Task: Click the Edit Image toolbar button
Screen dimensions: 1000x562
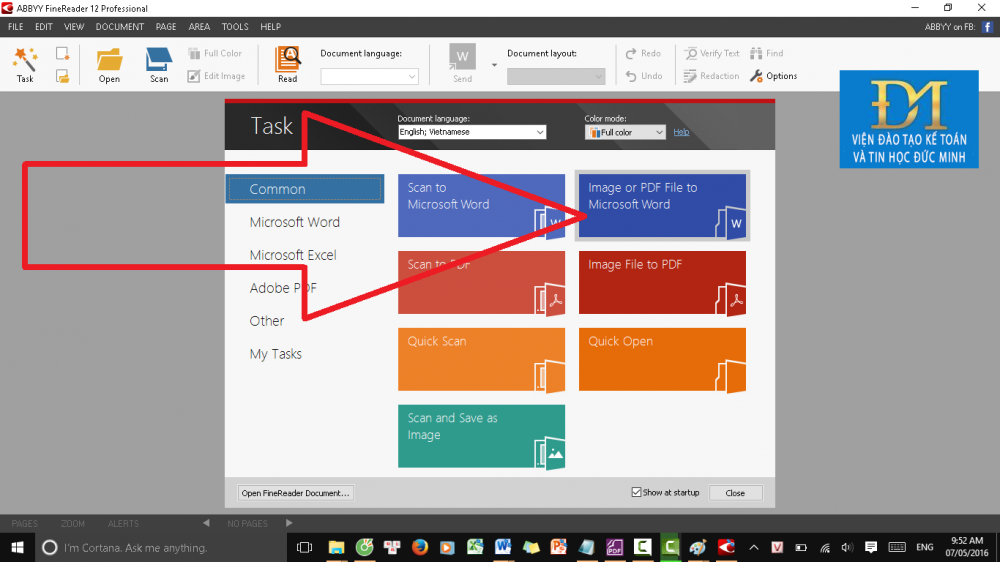Action: pyautogui.click(x=217, y=76)
